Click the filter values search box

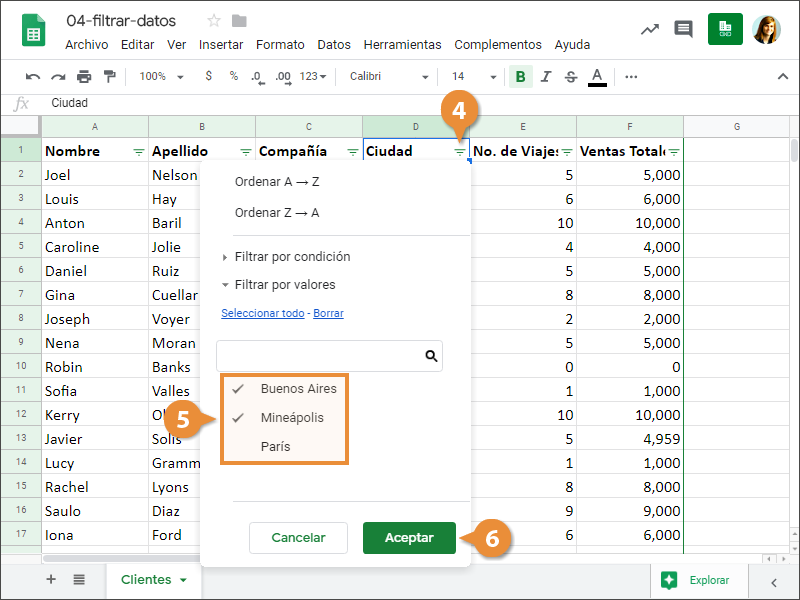pos(320,356)
